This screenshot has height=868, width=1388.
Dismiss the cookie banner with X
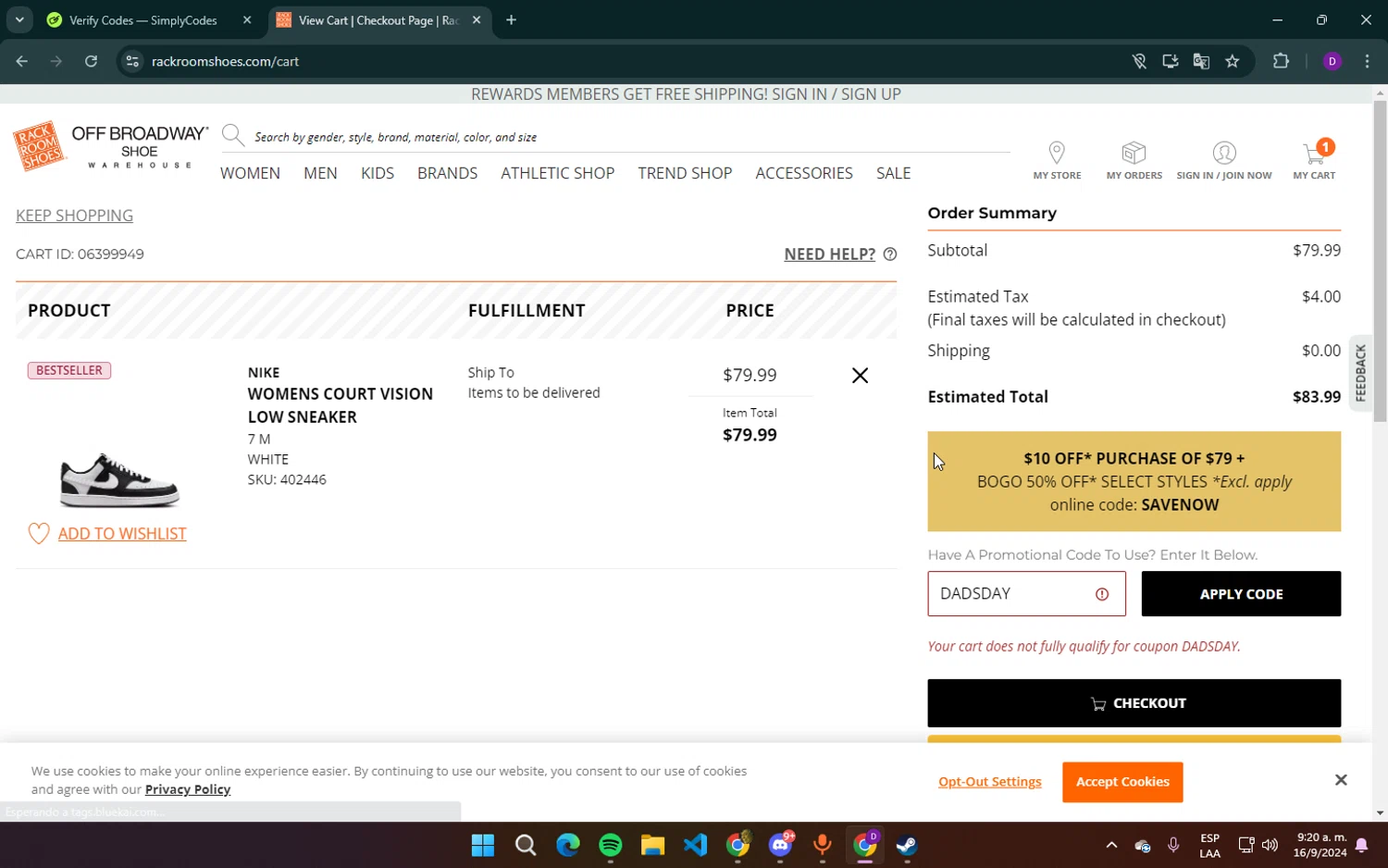tap(1341, 780)
